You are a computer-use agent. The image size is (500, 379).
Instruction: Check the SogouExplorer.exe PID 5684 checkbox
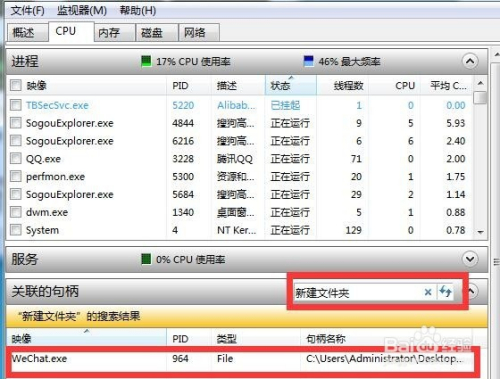click(16, 194)
